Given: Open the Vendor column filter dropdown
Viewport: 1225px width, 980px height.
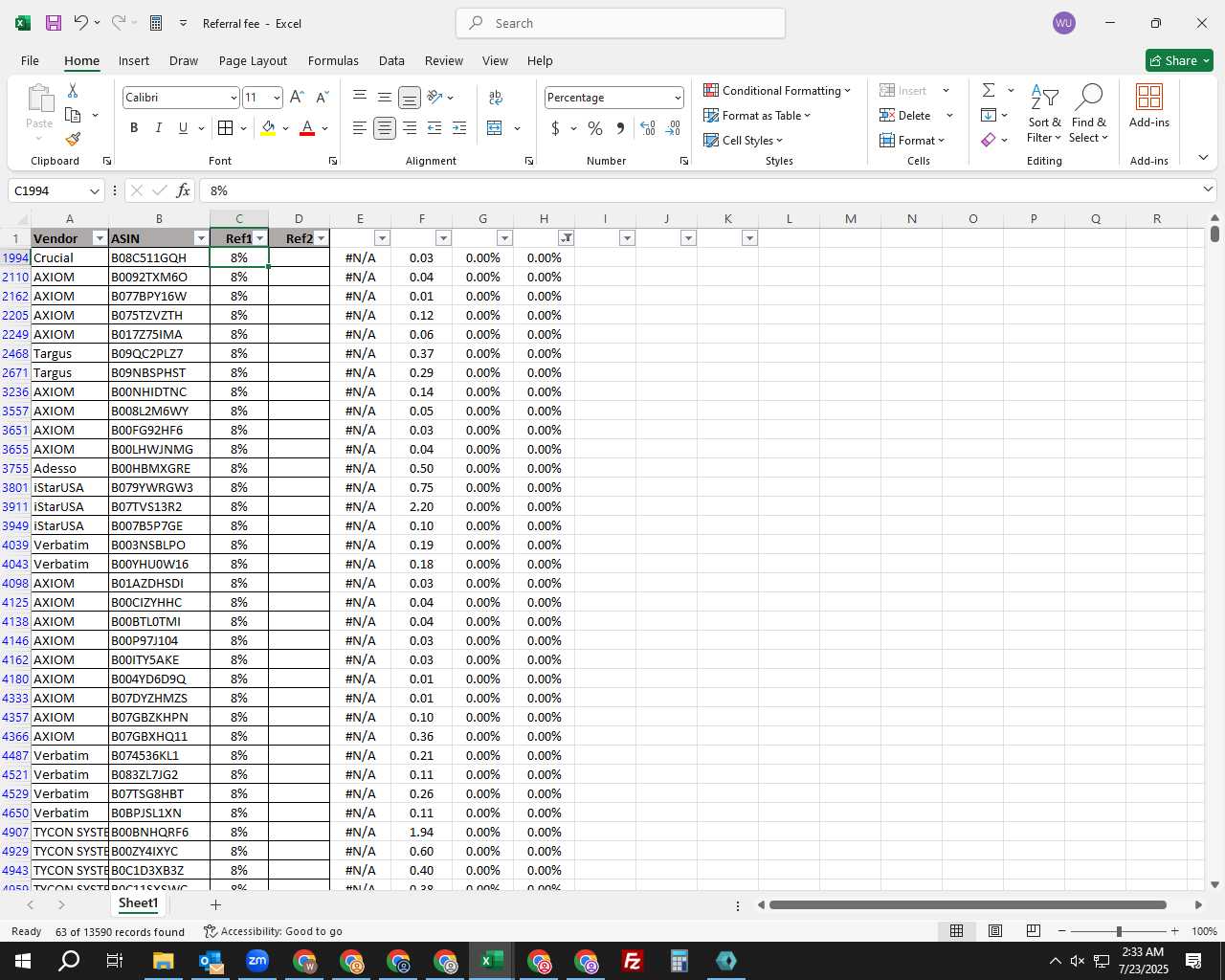Looking at the screenshot, I should 100,238.
